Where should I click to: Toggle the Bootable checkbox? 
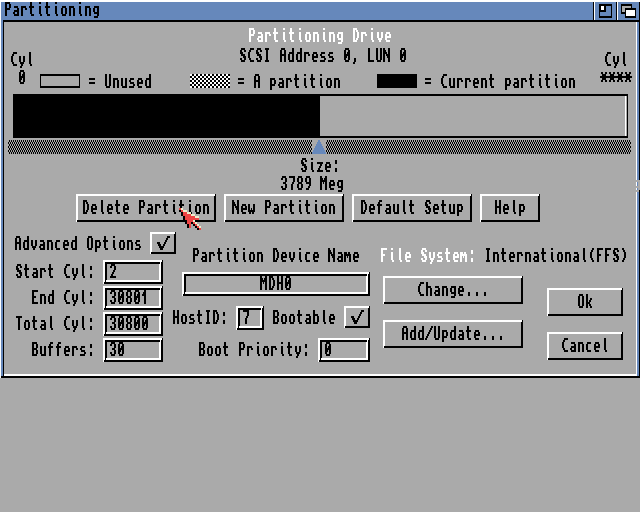click(356, 318)
